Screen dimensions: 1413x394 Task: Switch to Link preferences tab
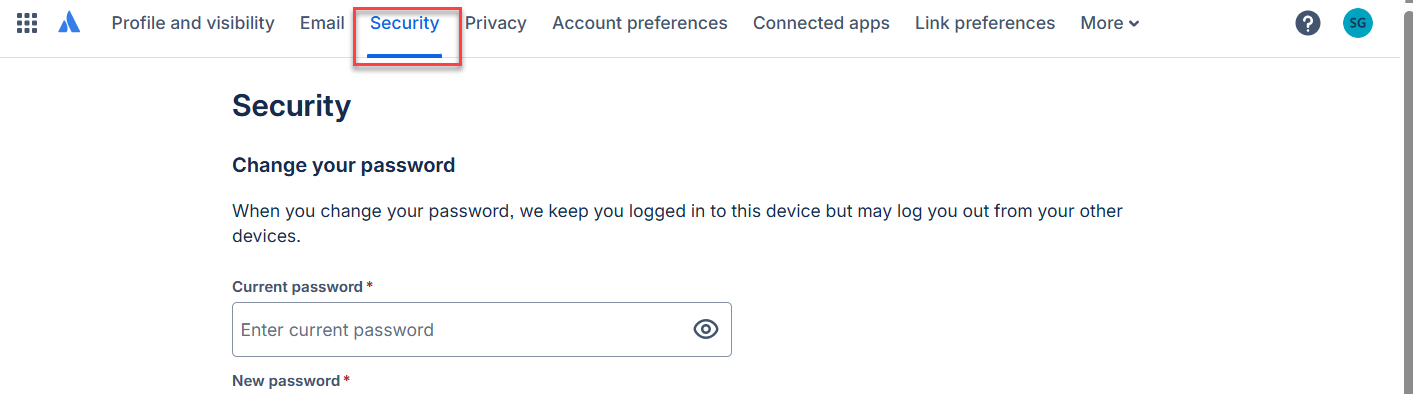pos(985,23)
